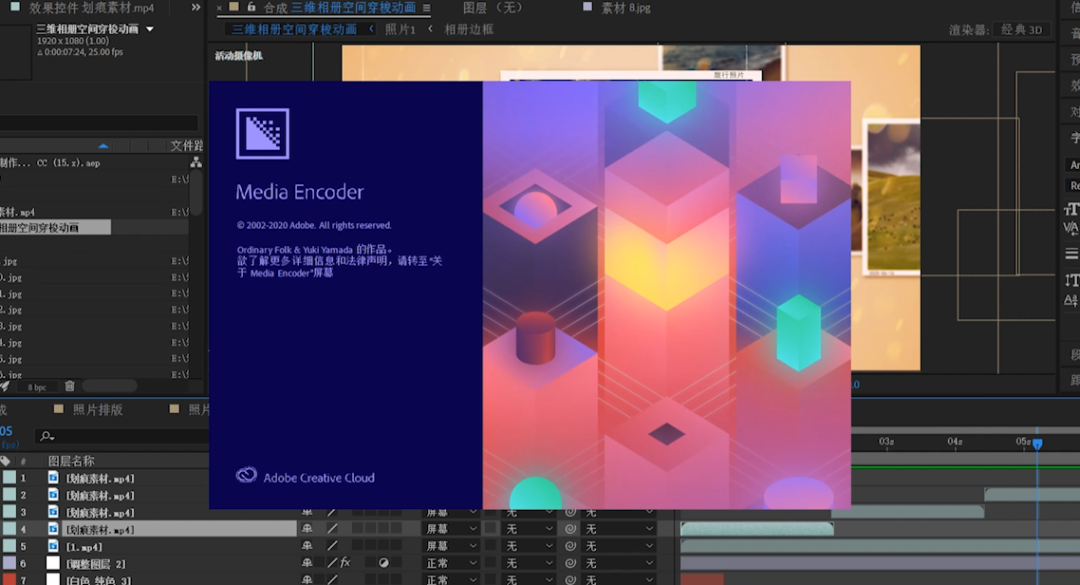
Task: Click the 8 bpc color depth button
Action: tap(37, 387)
